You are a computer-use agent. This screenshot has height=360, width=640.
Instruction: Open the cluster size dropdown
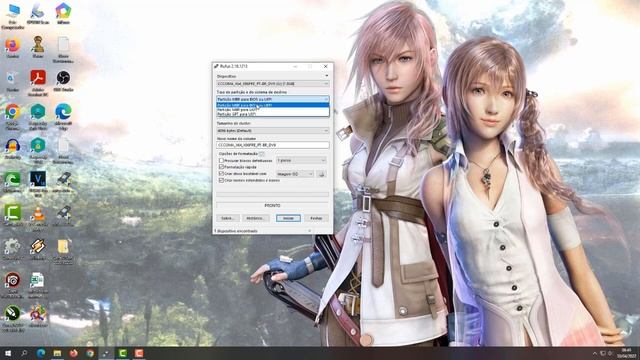tap(273, 131)
